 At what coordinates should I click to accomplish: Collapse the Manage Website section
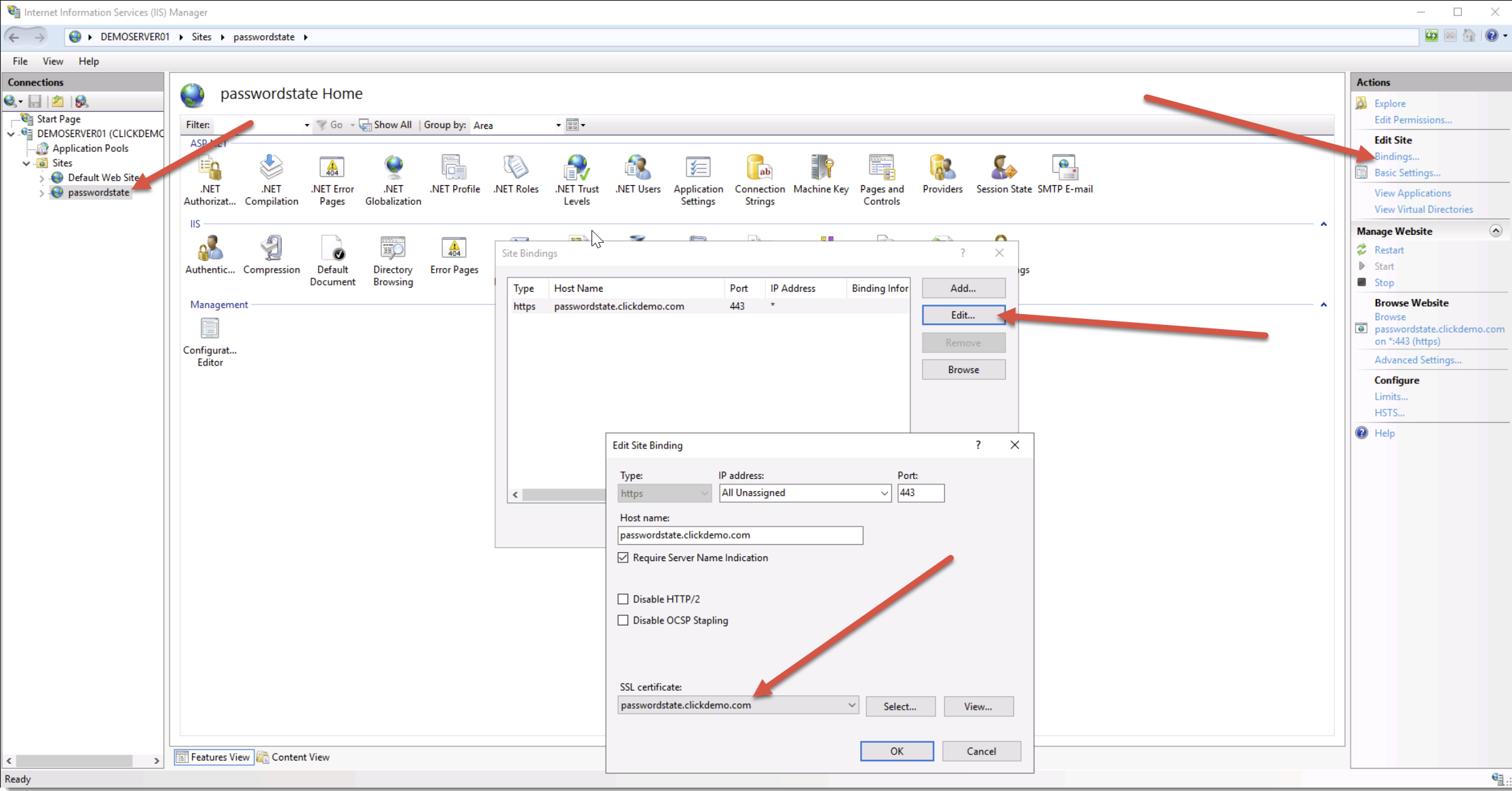(x=1495, y=231)
